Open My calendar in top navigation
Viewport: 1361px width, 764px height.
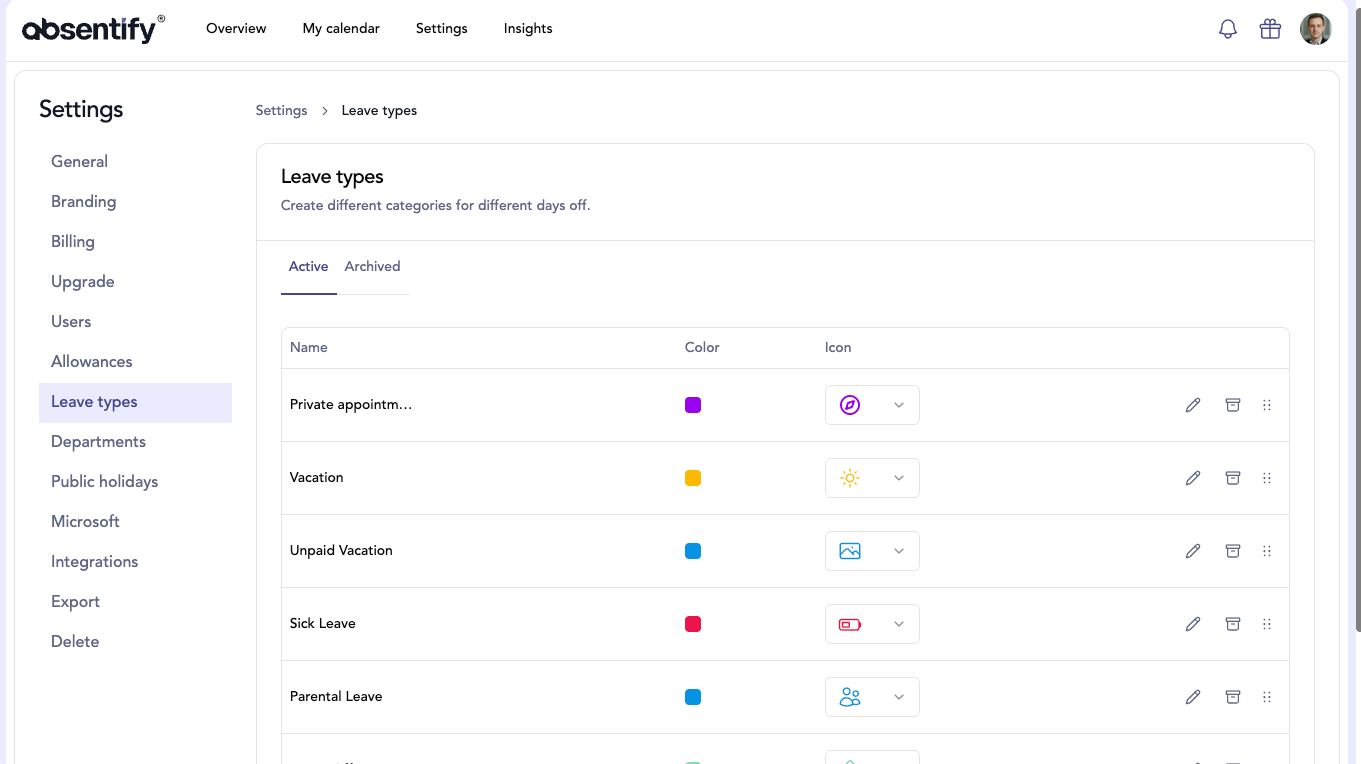pos(341,29)
